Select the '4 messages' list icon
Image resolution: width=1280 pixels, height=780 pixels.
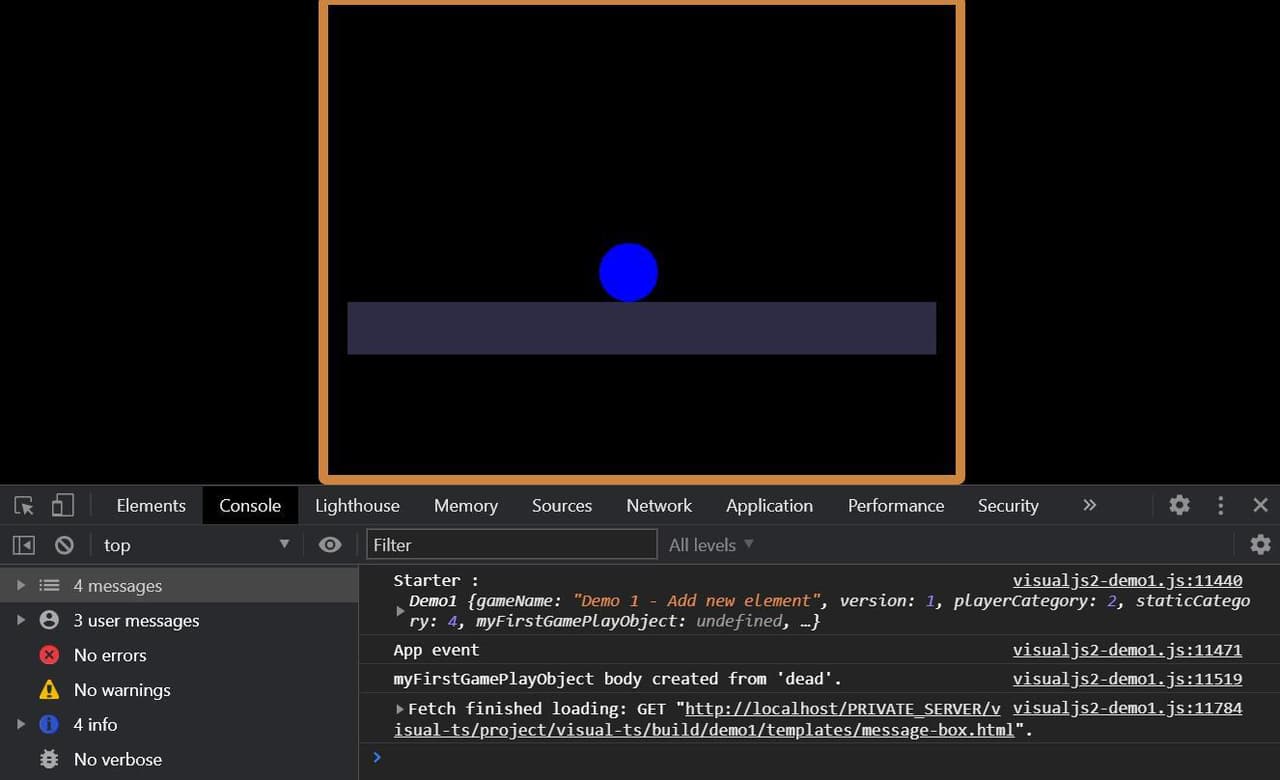point(49,586)
